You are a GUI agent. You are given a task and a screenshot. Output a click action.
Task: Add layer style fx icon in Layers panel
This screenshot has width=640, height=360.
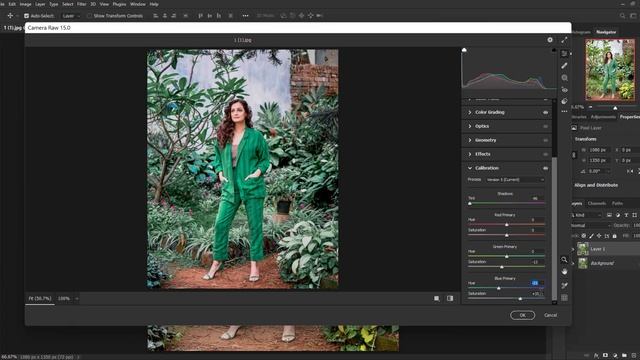[596, 356]
